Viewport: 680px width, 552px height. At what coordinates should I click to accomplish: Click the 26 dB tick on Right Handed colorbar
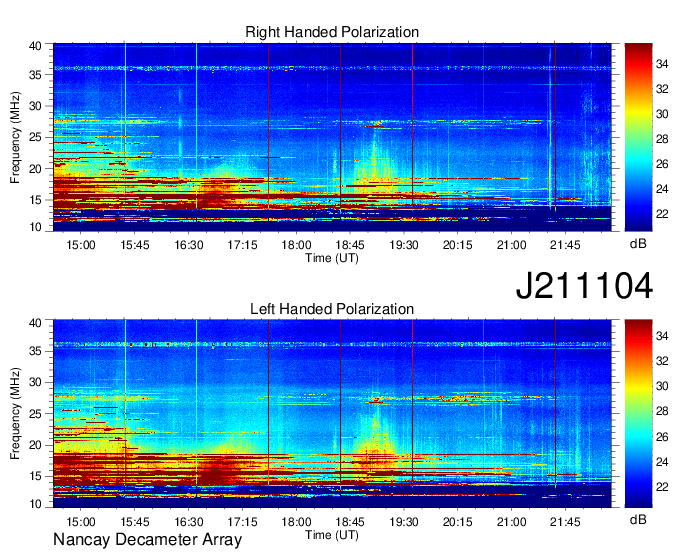tap(662, 164)
